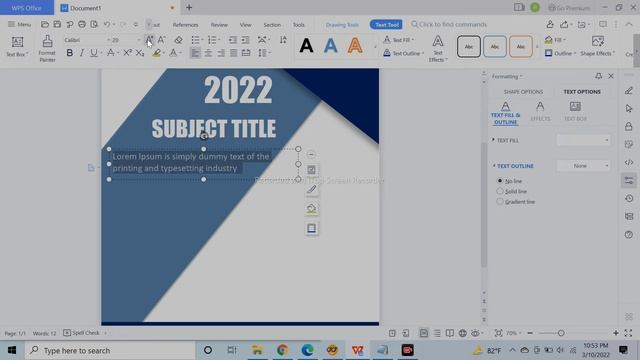Switch to reading layout in status bar
The height and width of the screenshot is (360, 640).
[450, 333]
